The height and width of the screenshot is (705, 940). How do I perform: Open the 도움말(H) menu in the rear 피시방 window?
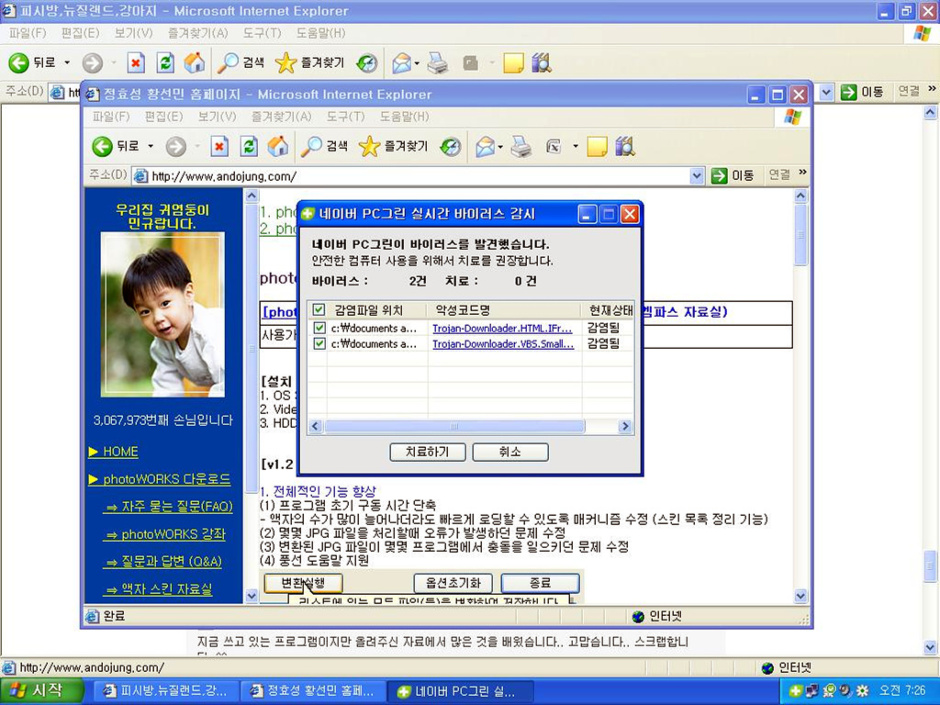pos(321,32)
